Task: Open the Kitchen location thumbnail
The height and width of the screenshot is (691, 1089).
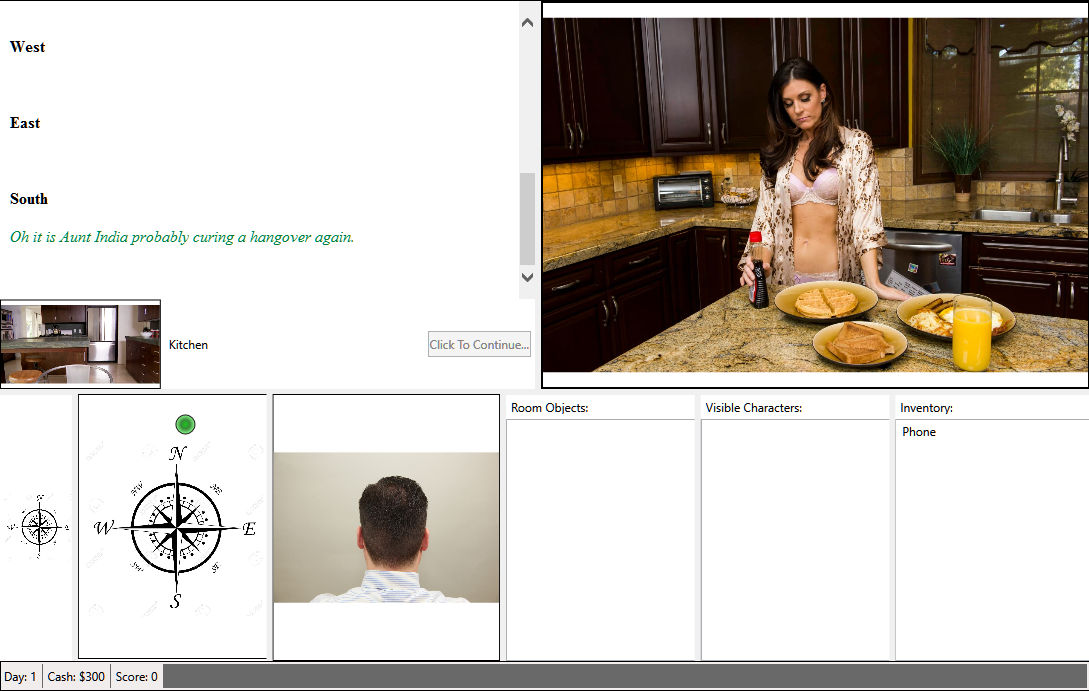Action: click(81, 344)
